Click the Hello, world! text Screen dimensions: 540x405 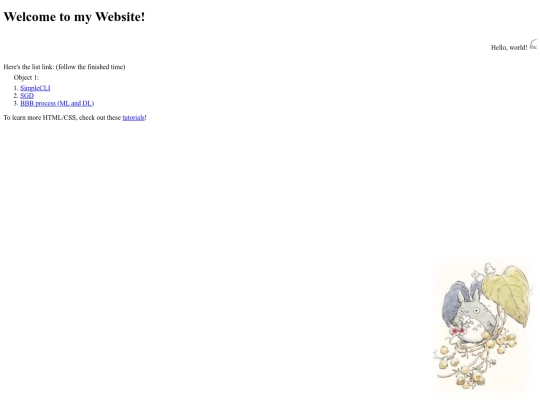pyautogui.click(x=509, y=48)
